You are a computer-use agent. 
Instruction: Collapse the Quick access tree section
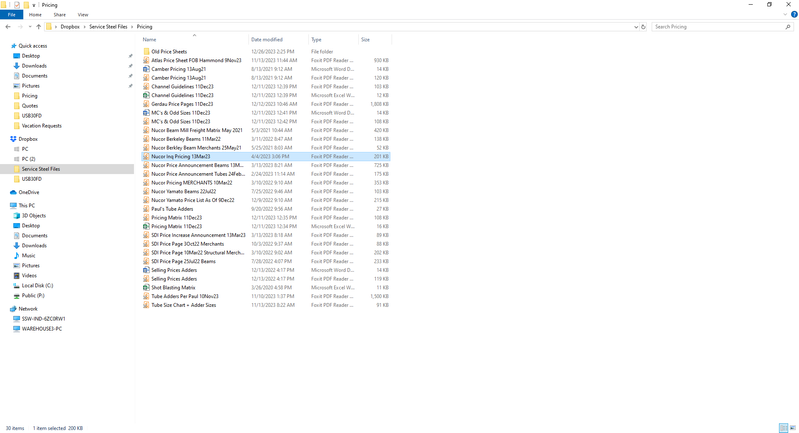click(6, 46)
